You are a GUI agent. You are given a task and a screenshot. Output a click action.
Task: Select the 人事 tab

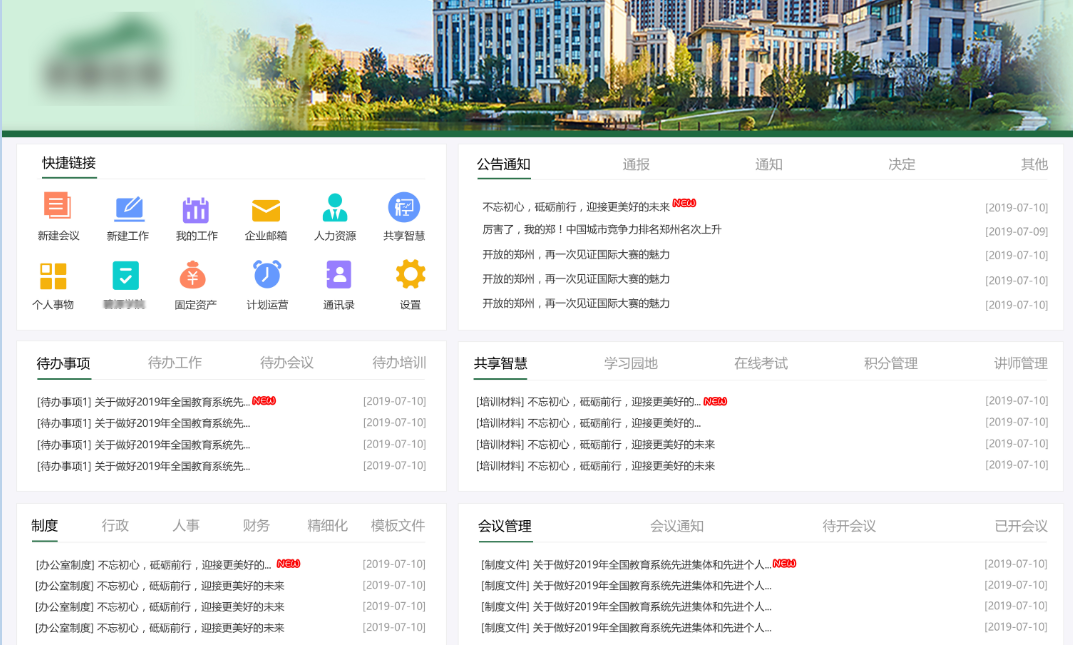[185, 525]
